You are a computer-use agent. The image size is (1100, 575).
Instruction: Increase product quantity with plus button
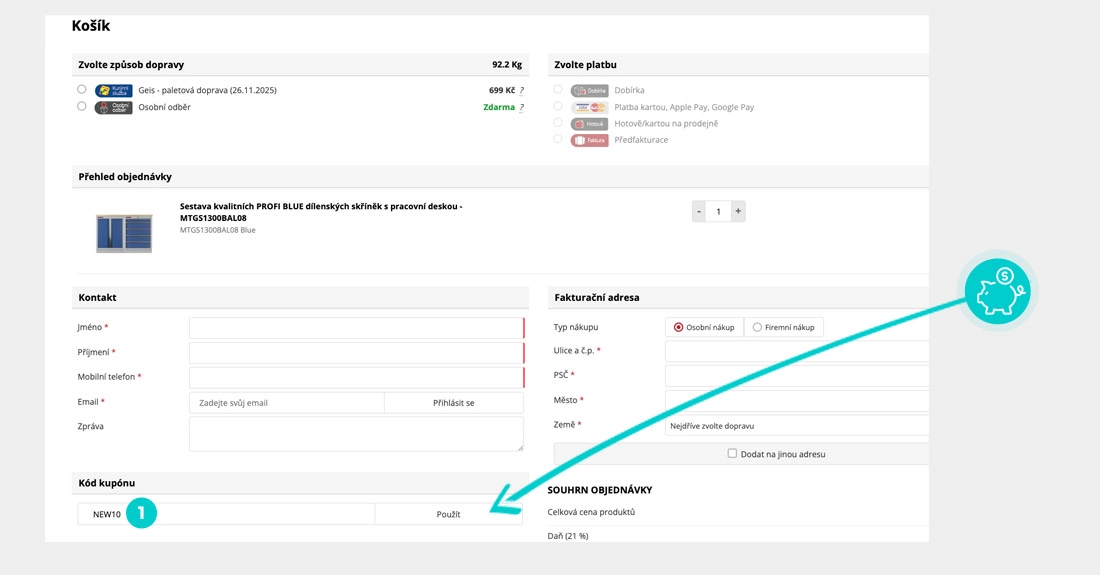(738, 211)
